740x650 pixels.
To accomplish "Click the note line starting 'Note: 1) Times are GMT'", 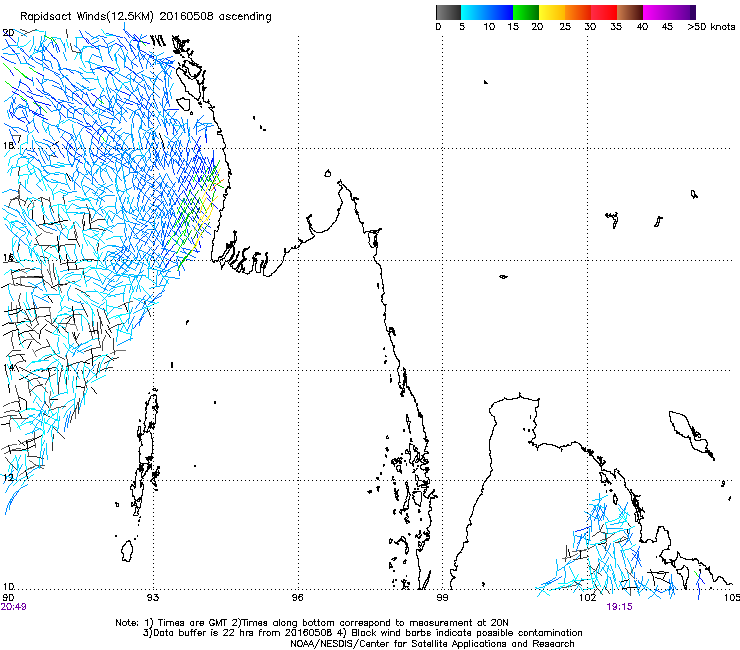I will (x=312, y=623).
